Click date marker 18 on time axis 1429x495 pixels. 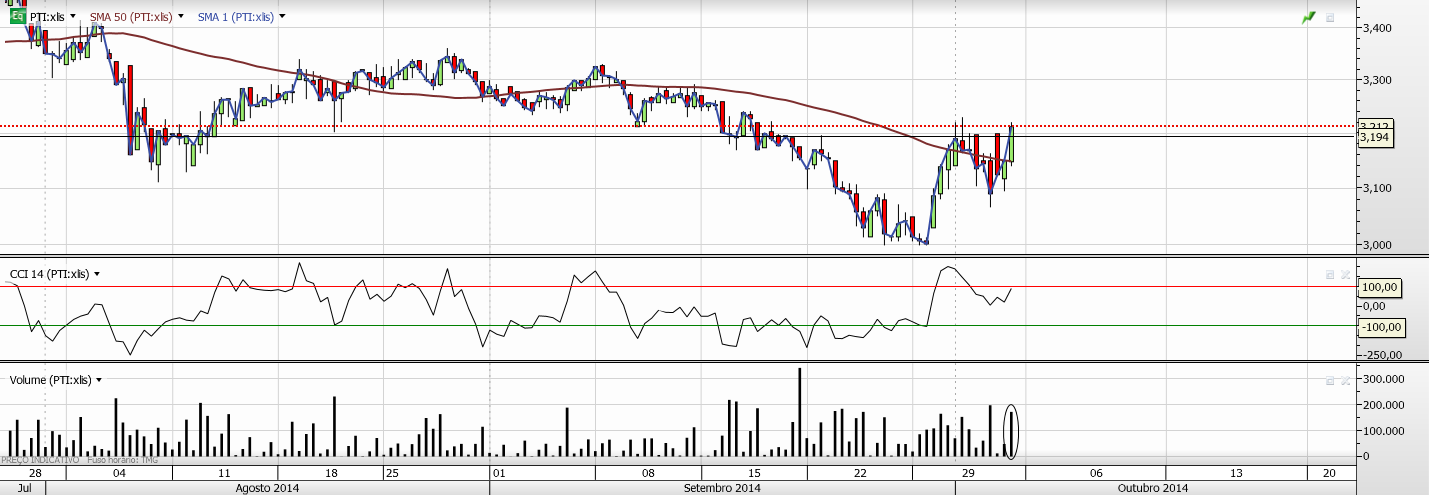[x=331, y=473]
